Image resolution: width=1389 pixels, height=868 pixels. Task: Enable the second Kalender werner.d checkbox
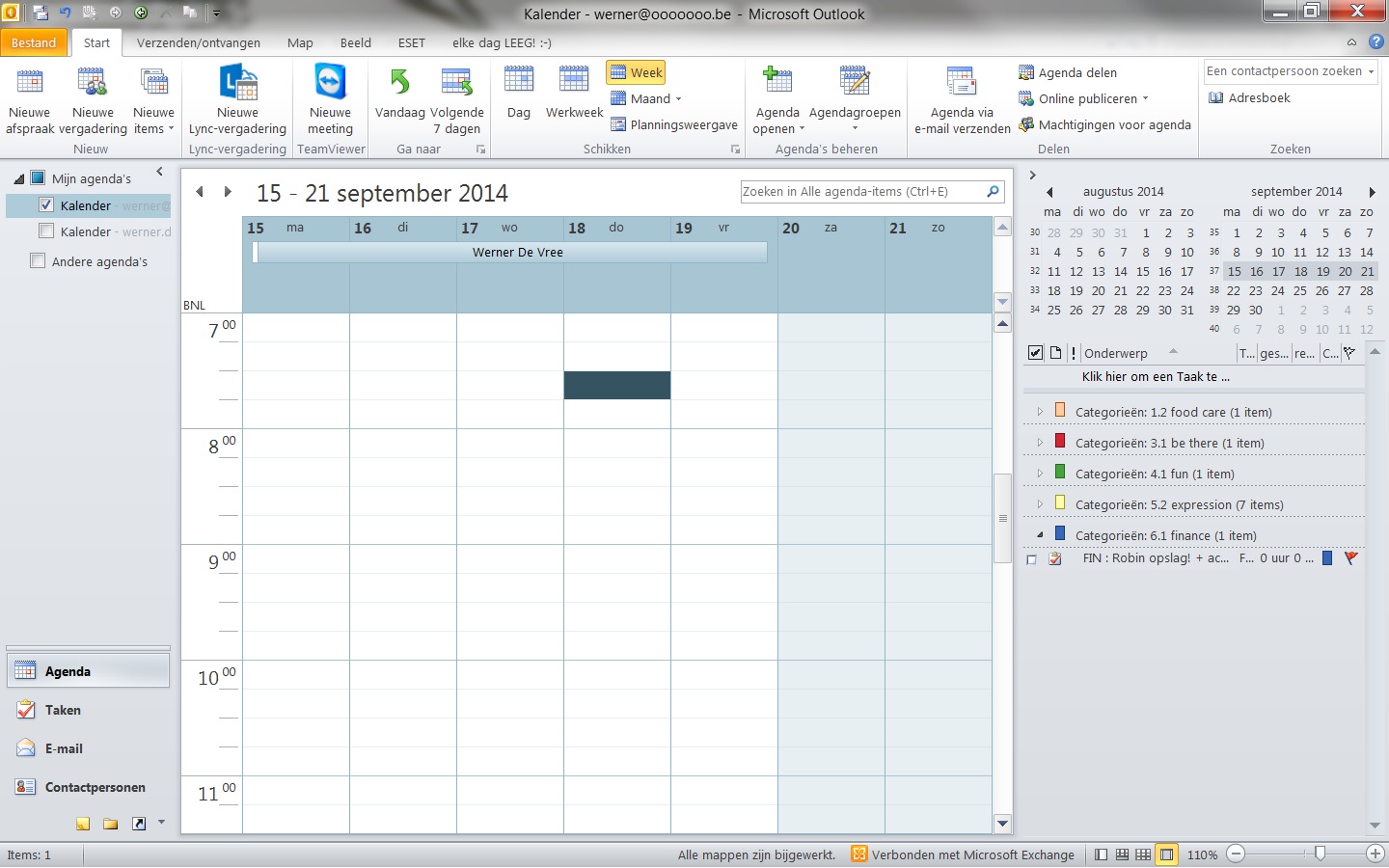(46, 231)
